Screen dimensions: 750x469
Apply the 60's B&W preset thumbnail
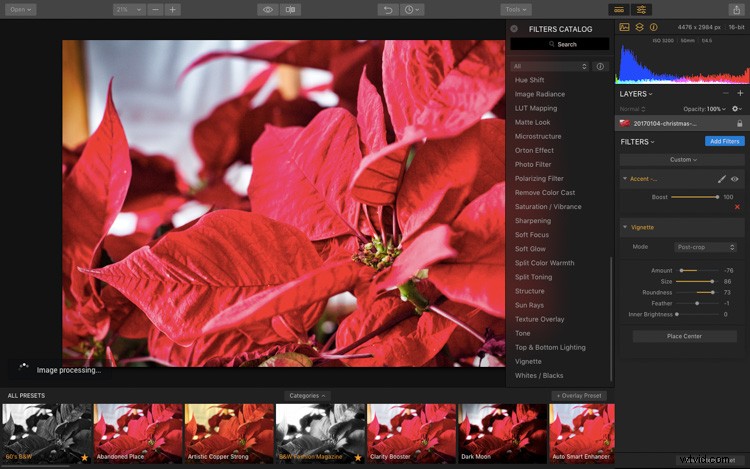47,433
